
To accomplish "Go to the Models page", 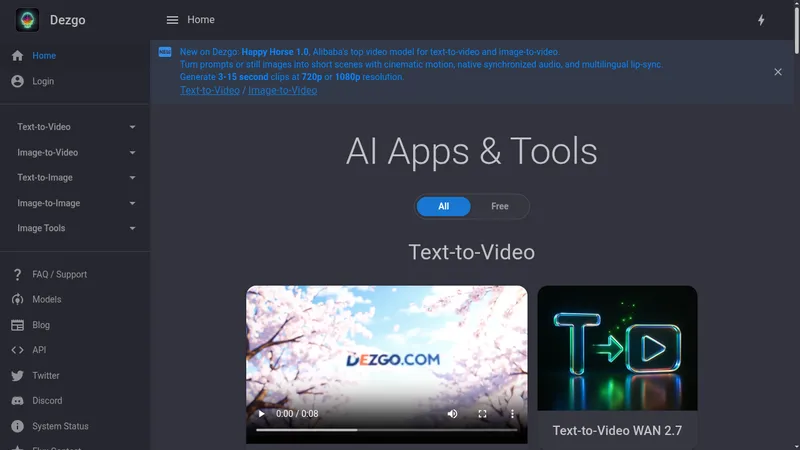I will [x=46, y=299].
